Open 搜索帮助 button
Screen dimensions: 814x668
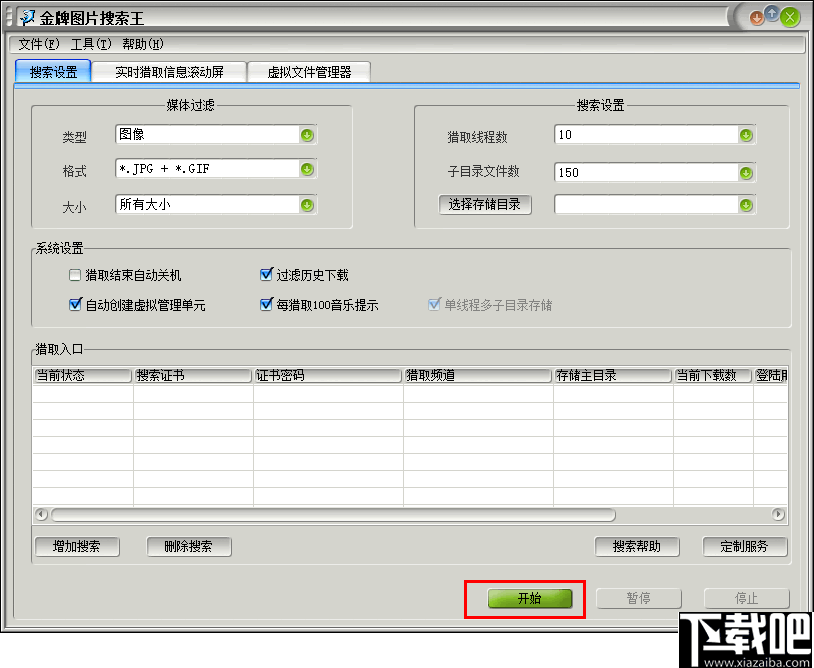click(637, 547)
